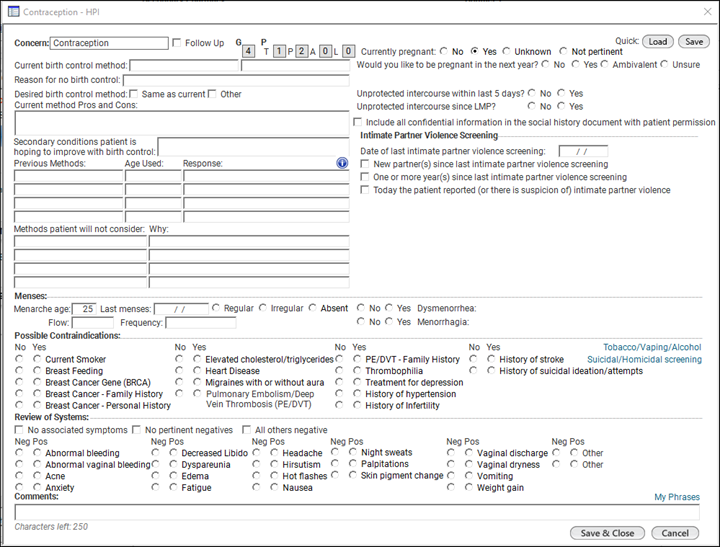The height and width of the screenshot is (547, 720).
Task: Close the Contraception - HPI window
Action: 708,11
